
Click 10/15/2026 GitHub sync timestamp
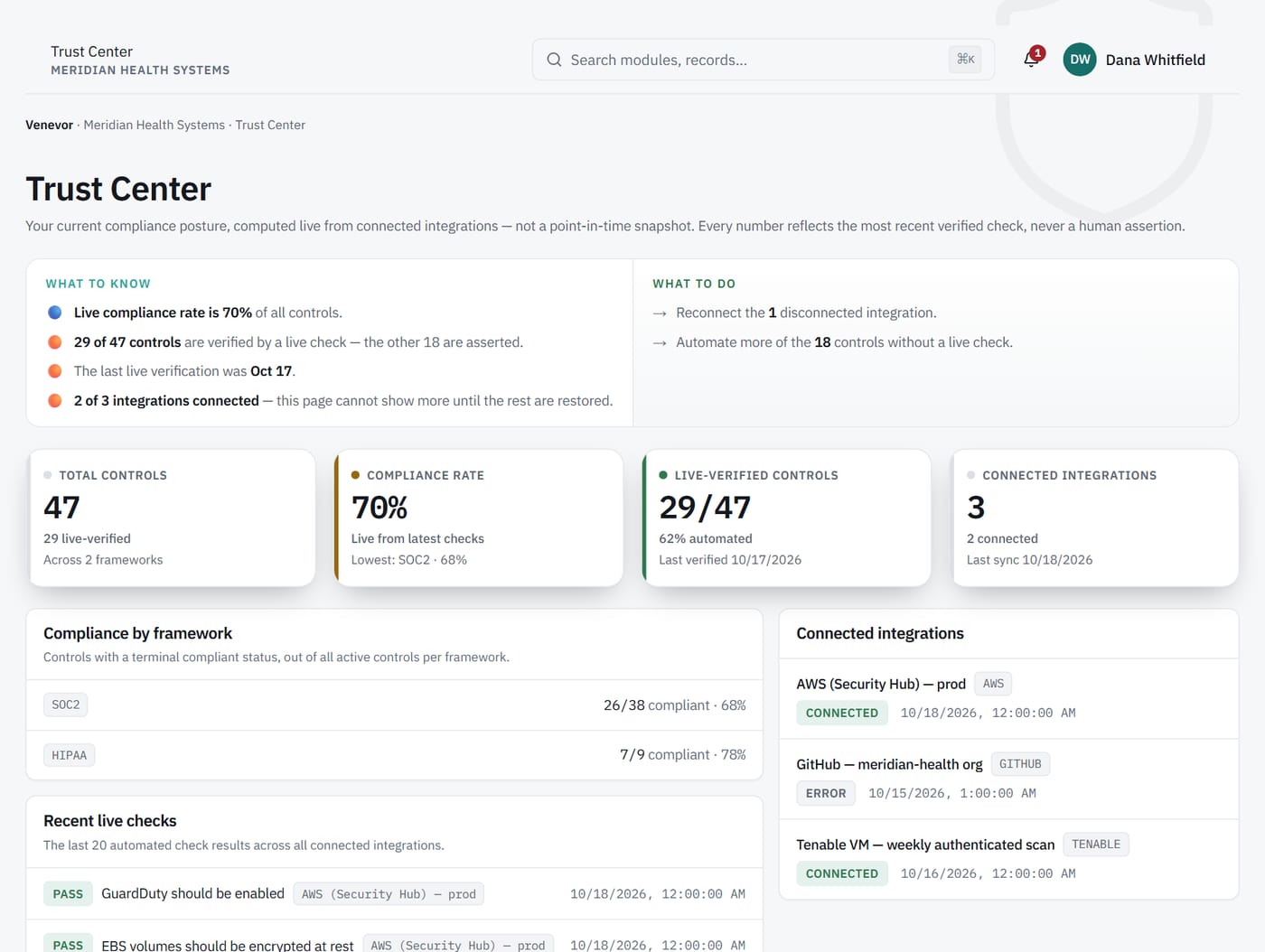pyautogui.click(x=952, y=793)
